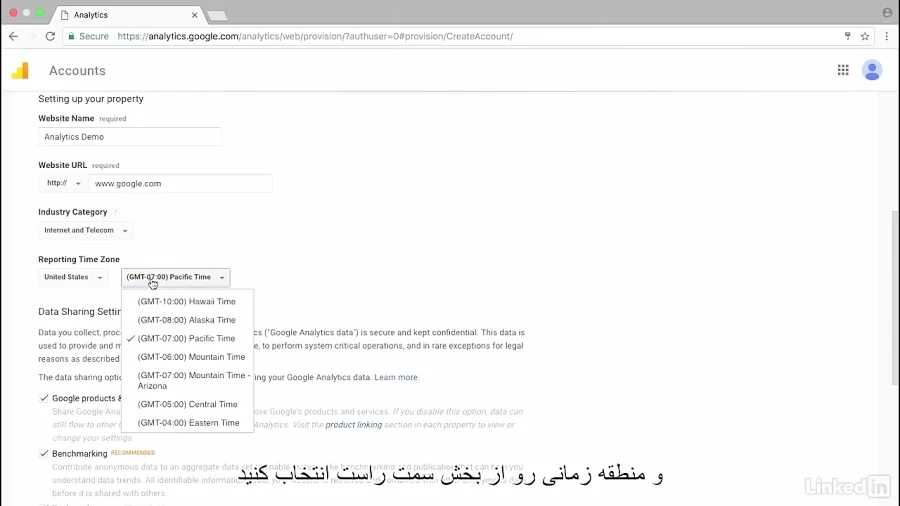The height and width of the screenshot is (506, 900).
Task: Toggle Google products & services checkbox
Action: [x=44, y=398]
